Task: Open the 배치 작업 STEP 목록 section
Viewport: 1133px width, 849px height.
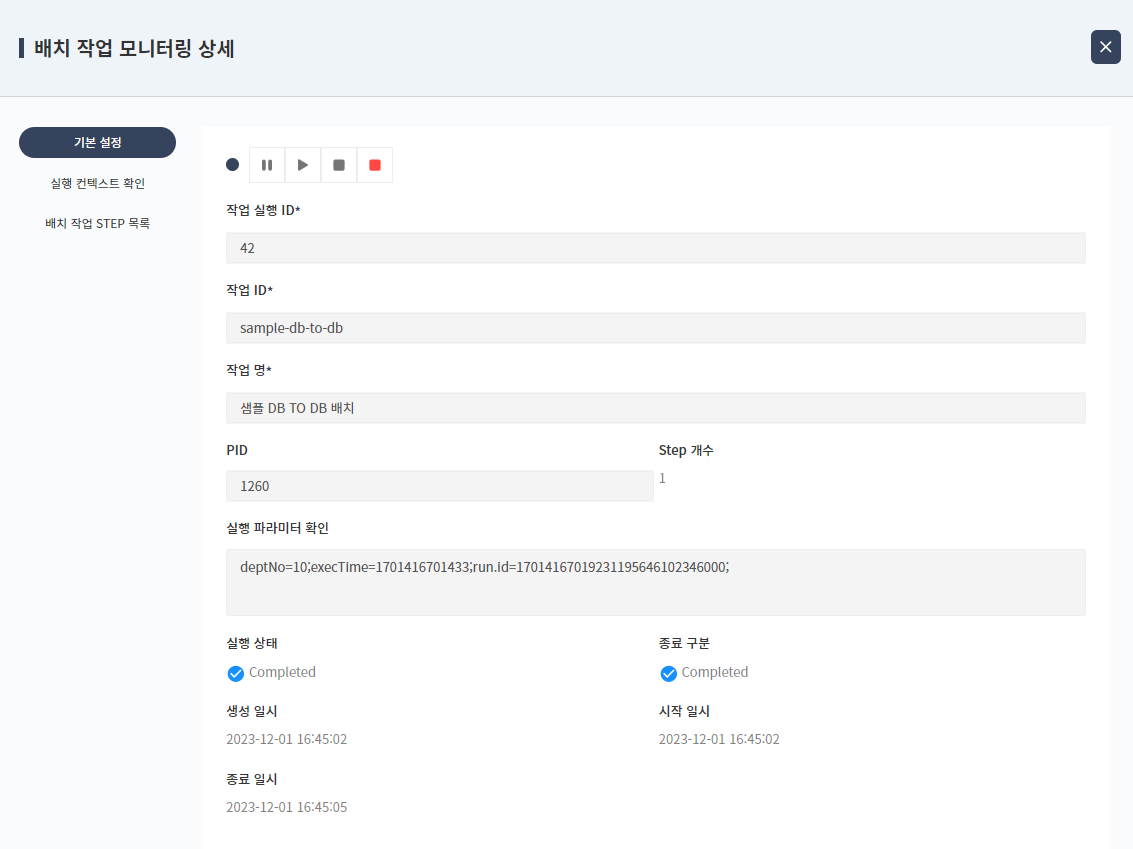Action: point(97,222)
